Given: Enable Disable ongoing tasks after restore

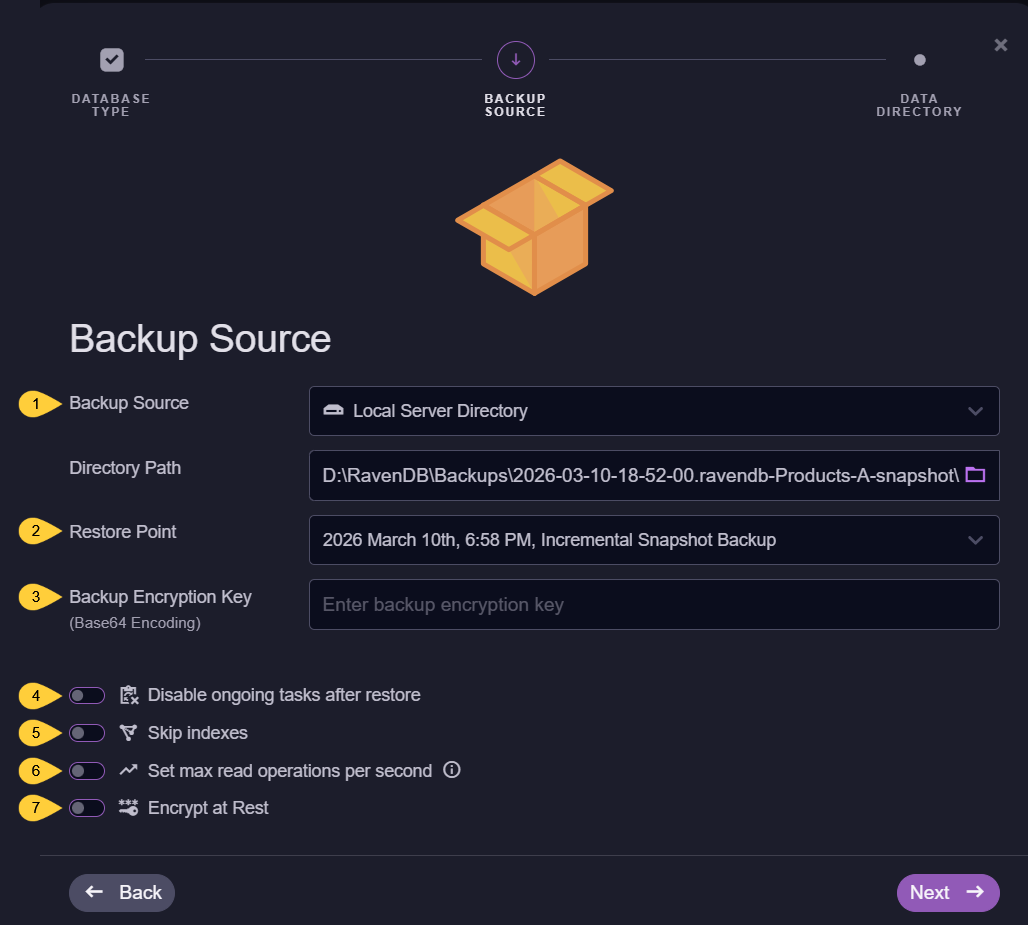Looking at the screenshot, I should coord(86,694).
